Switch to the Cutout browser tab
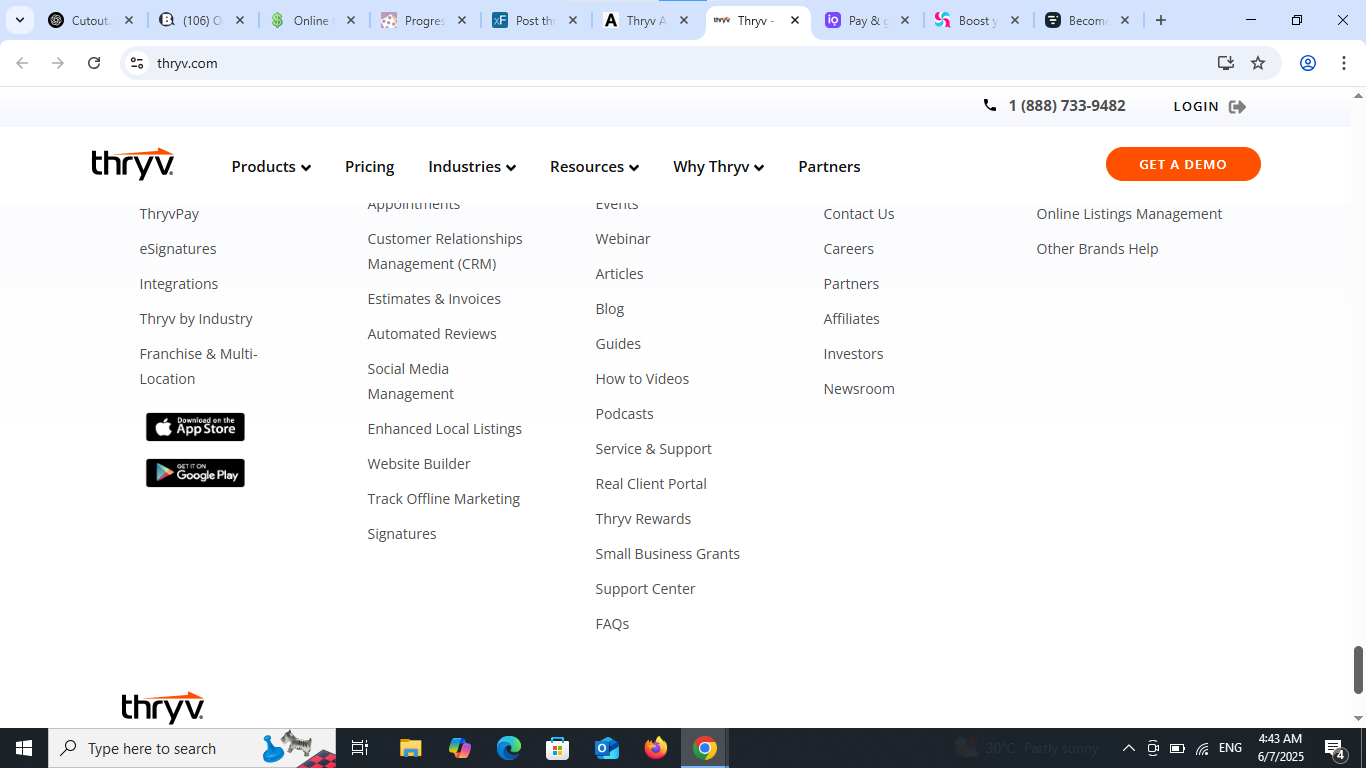Viewport: 1366px width, 768px height. [x=91, y=20]
